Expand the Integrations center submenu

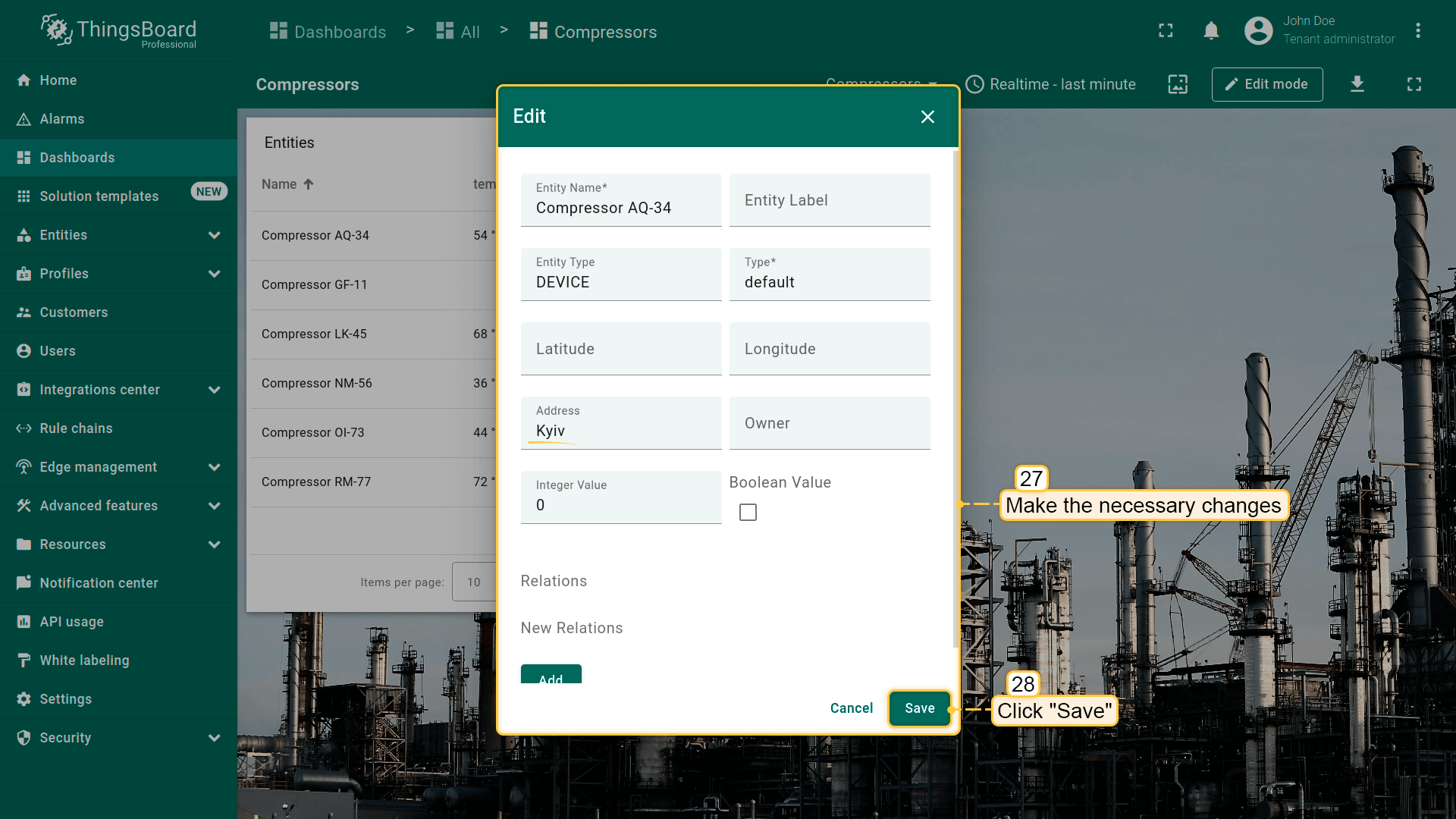click(x=214, y=390)
